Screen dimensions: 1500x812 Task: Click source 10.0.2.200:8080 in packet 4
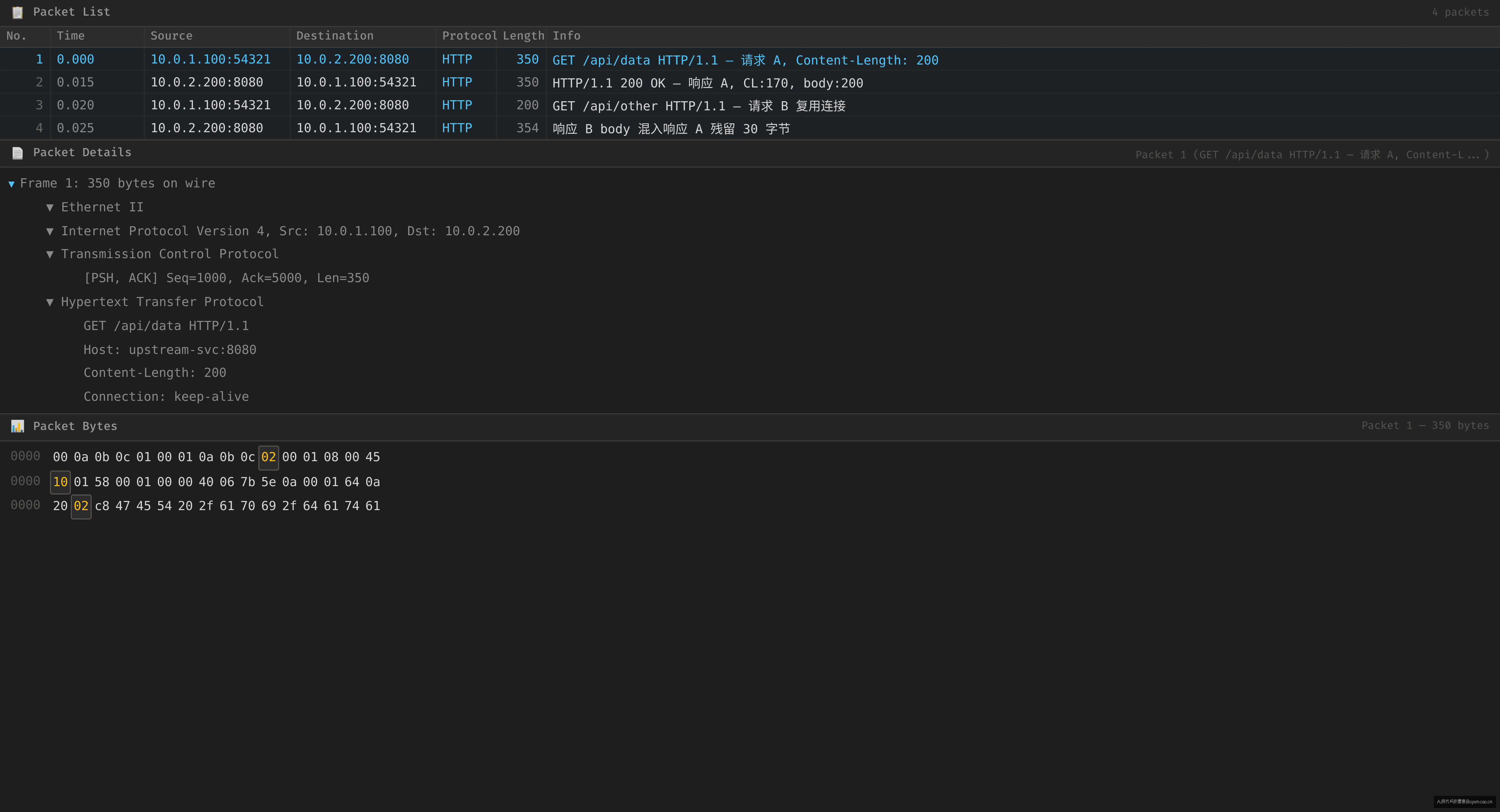tap(207, 128)
